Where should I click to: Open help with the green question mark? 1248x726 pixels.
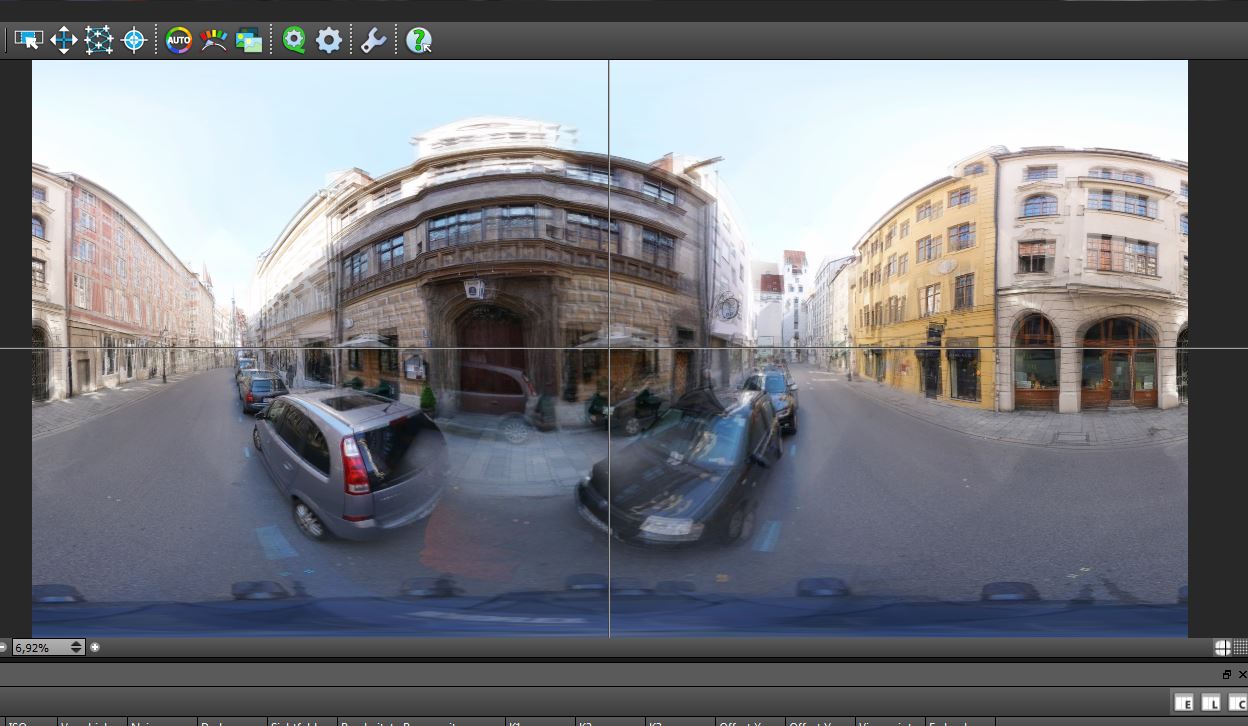point(419,40)
